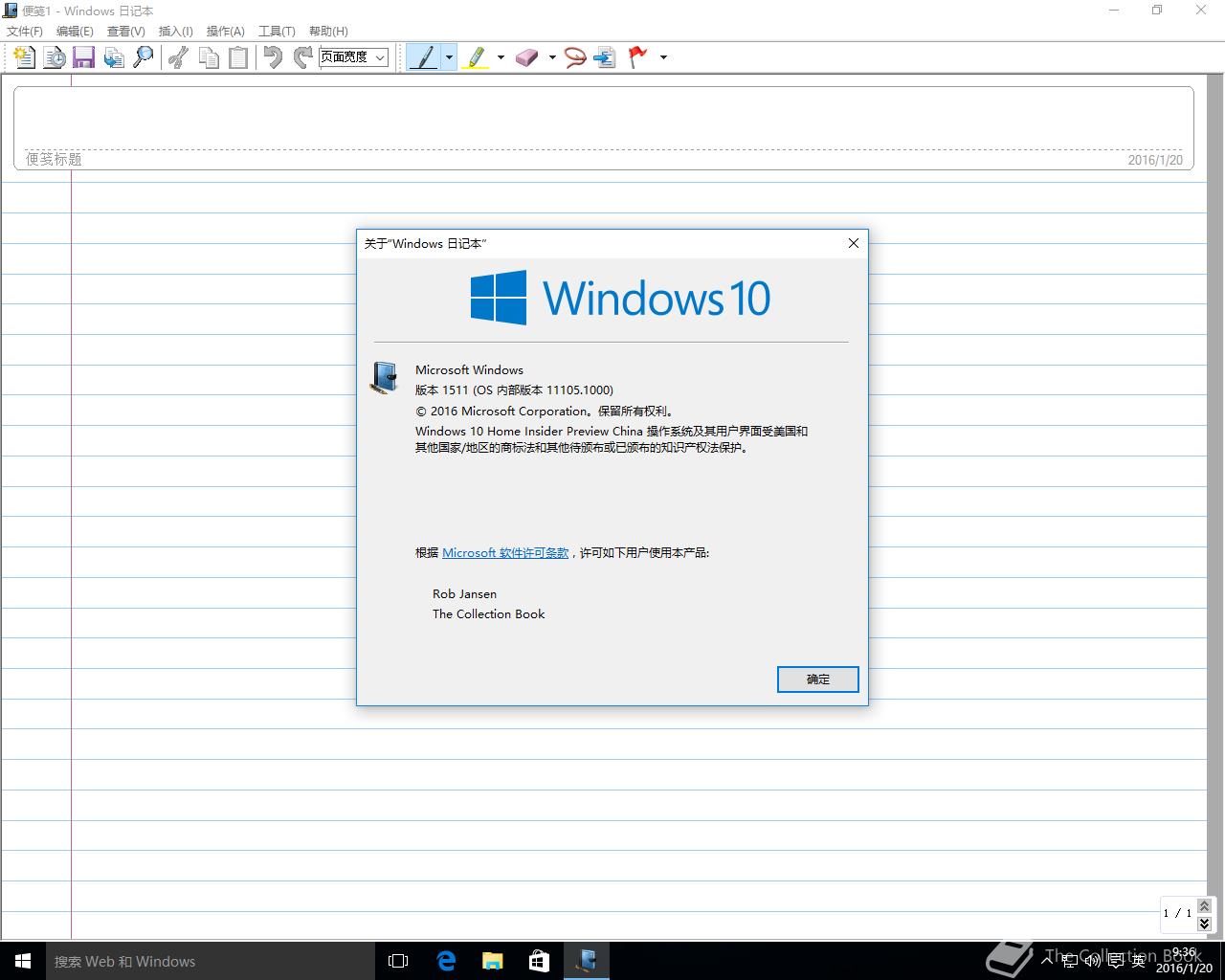Click the insert/remove space tool icon
1225x980 pixels.
(x=605, y=57)
